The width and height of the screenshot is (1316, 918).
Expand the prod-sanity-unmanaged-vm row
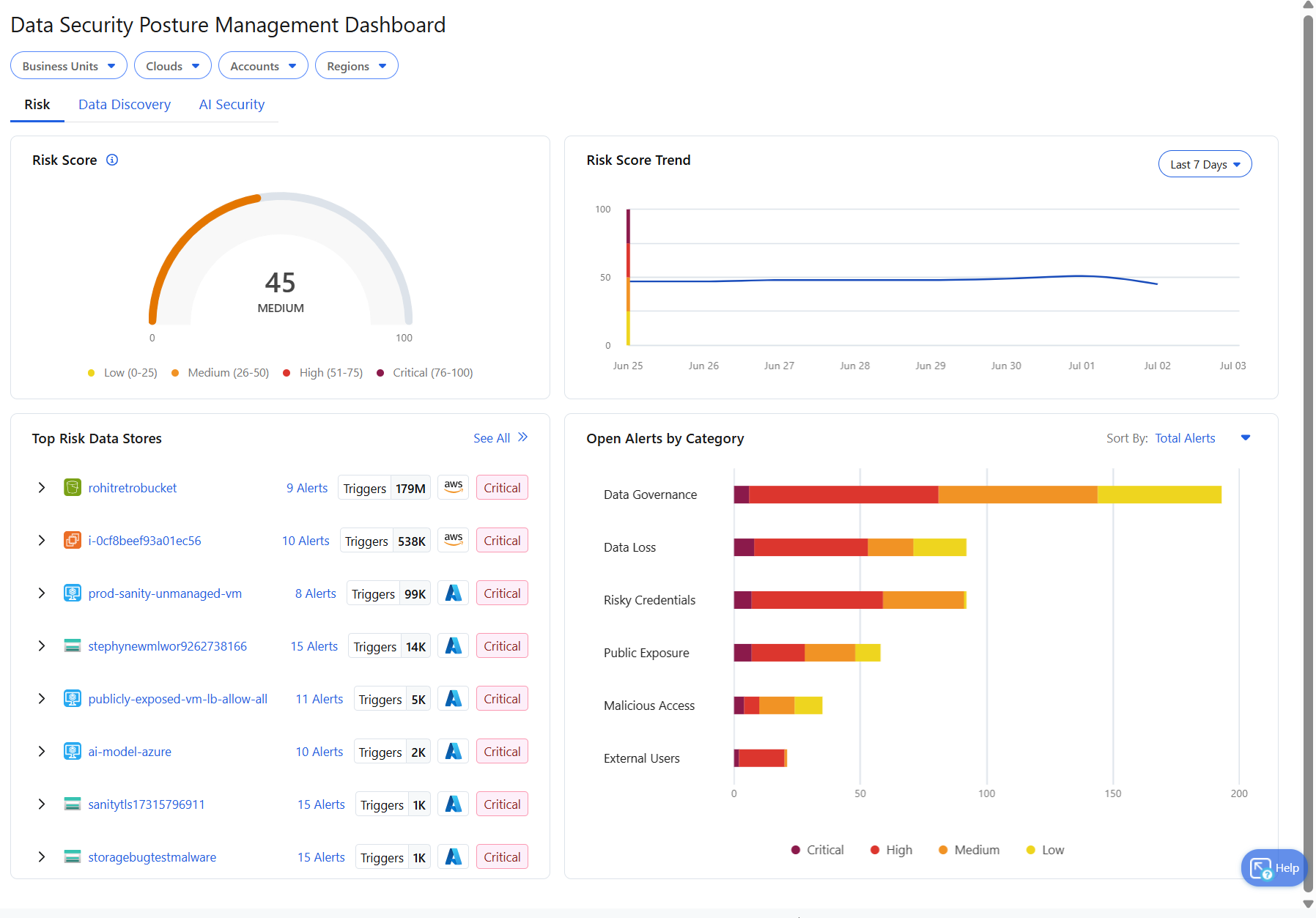pyautogui.click(x=42, y=593)
